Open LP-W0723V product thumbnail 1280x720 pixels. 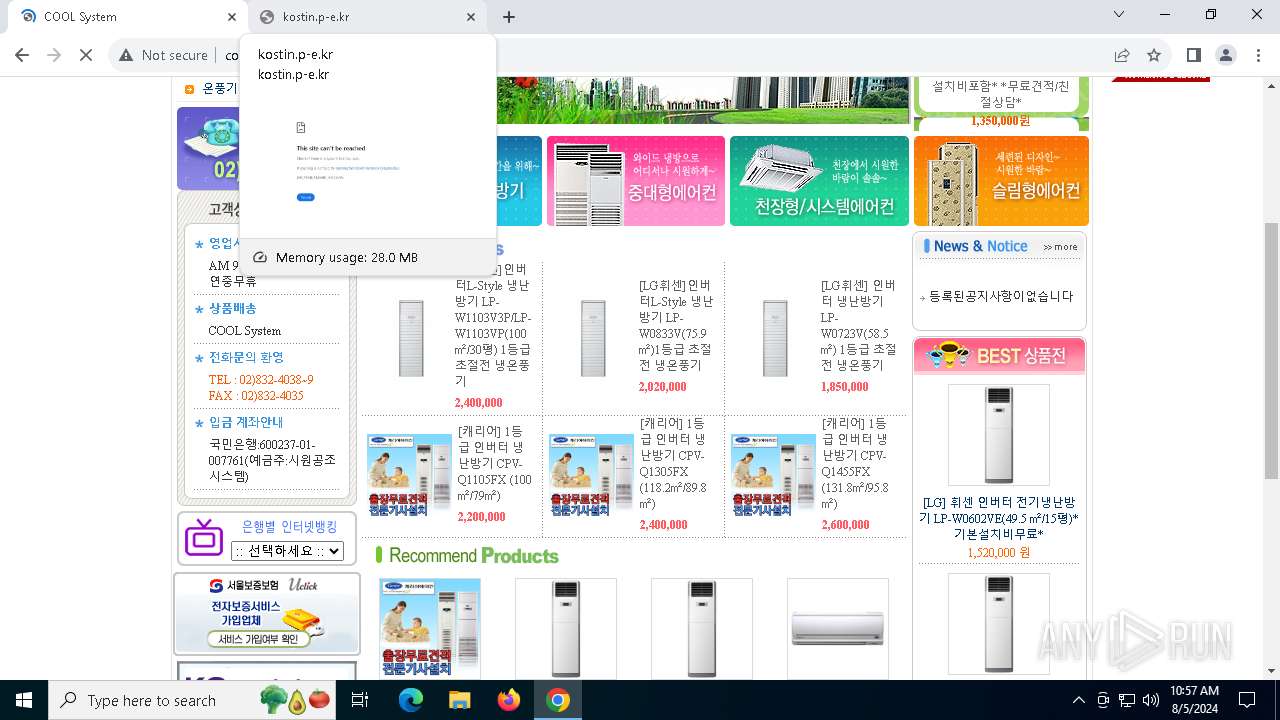[x=774, y=338]
